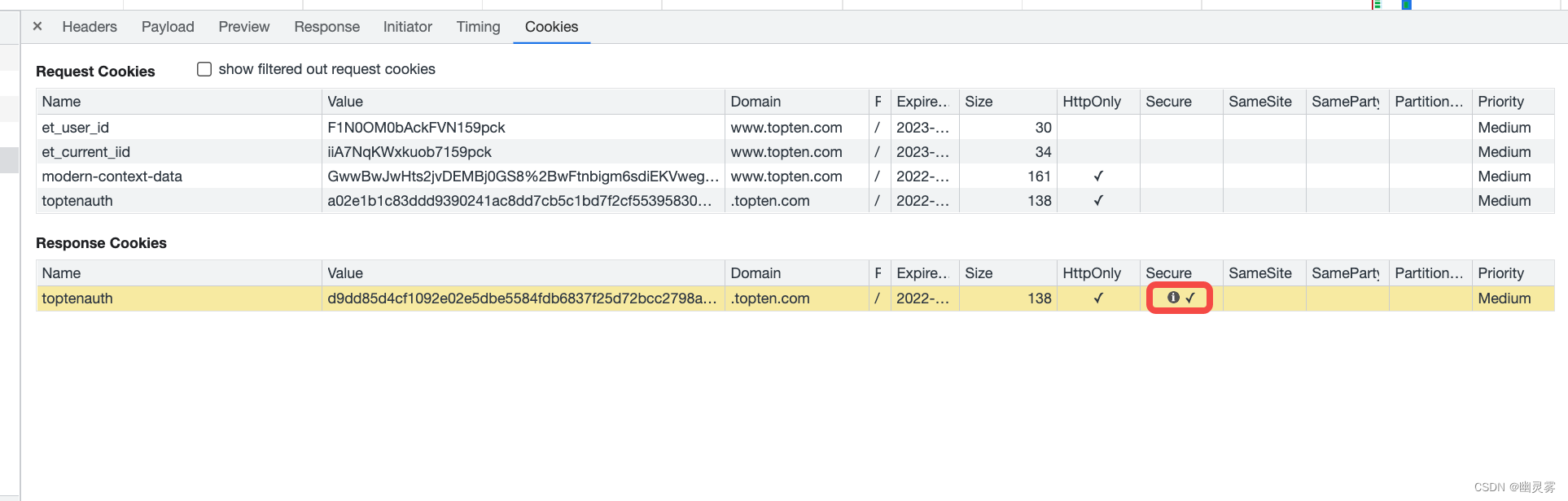Click response cookies Value column header
Viewport: 1568px width, 501px height.
tap(523, 273)
